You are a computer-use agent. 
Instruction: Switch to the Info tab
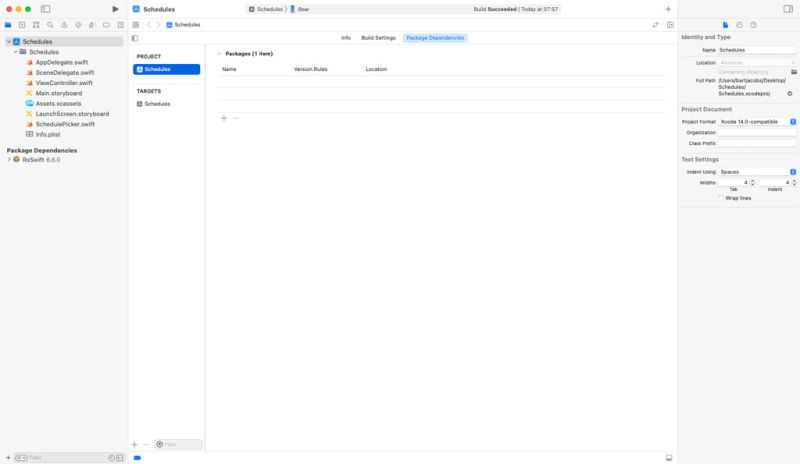tap(346, 38)
